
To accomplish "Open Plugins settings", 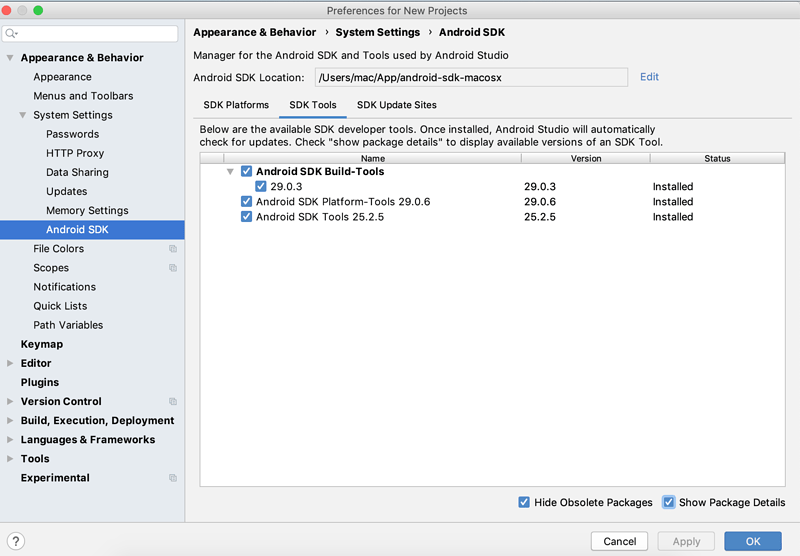I will (x=40, y=383).
